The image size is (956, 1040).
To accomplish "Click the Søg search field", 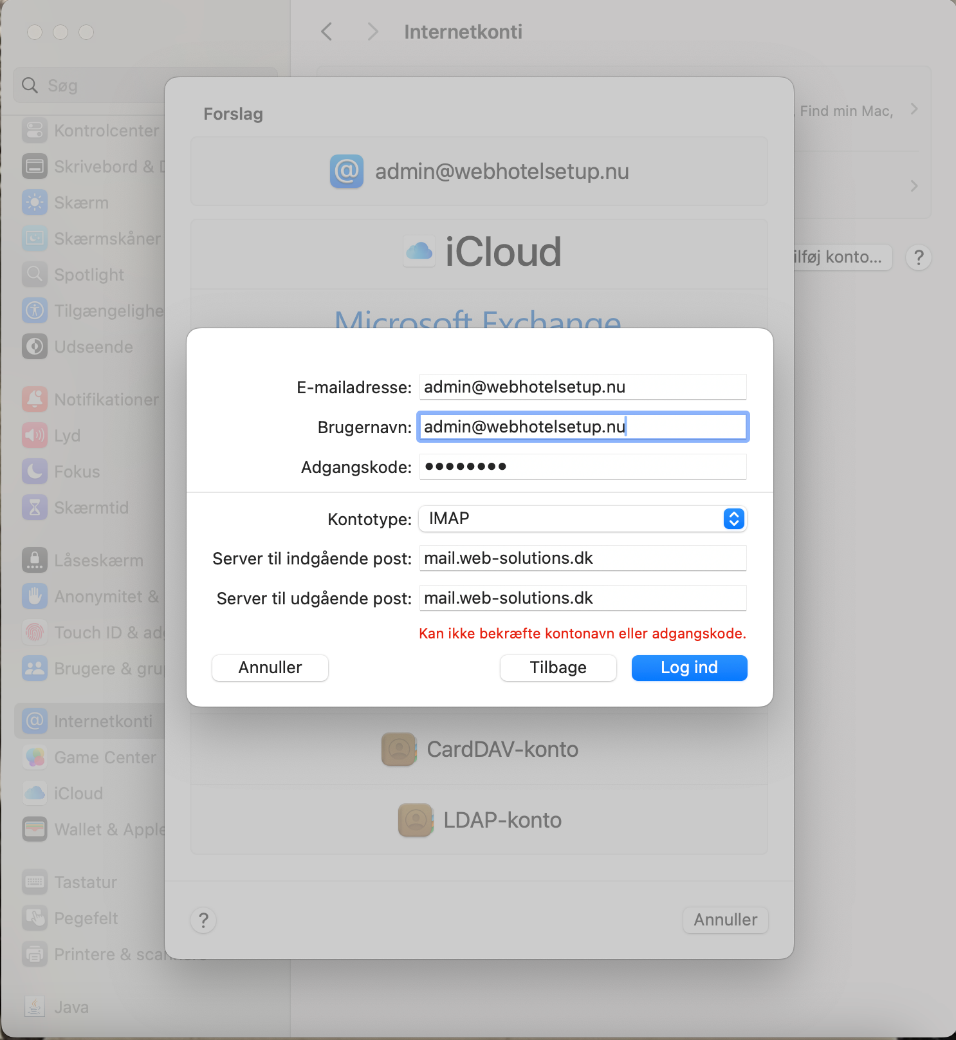I will point(146,85).
